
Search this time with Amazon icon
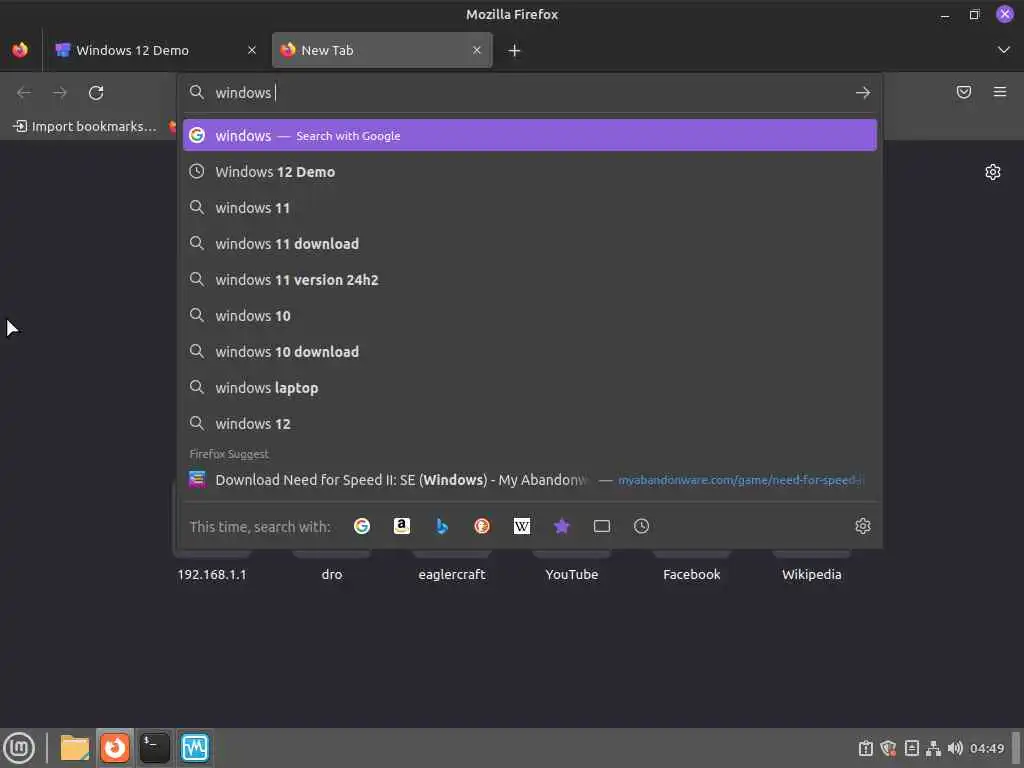[402, 526]
